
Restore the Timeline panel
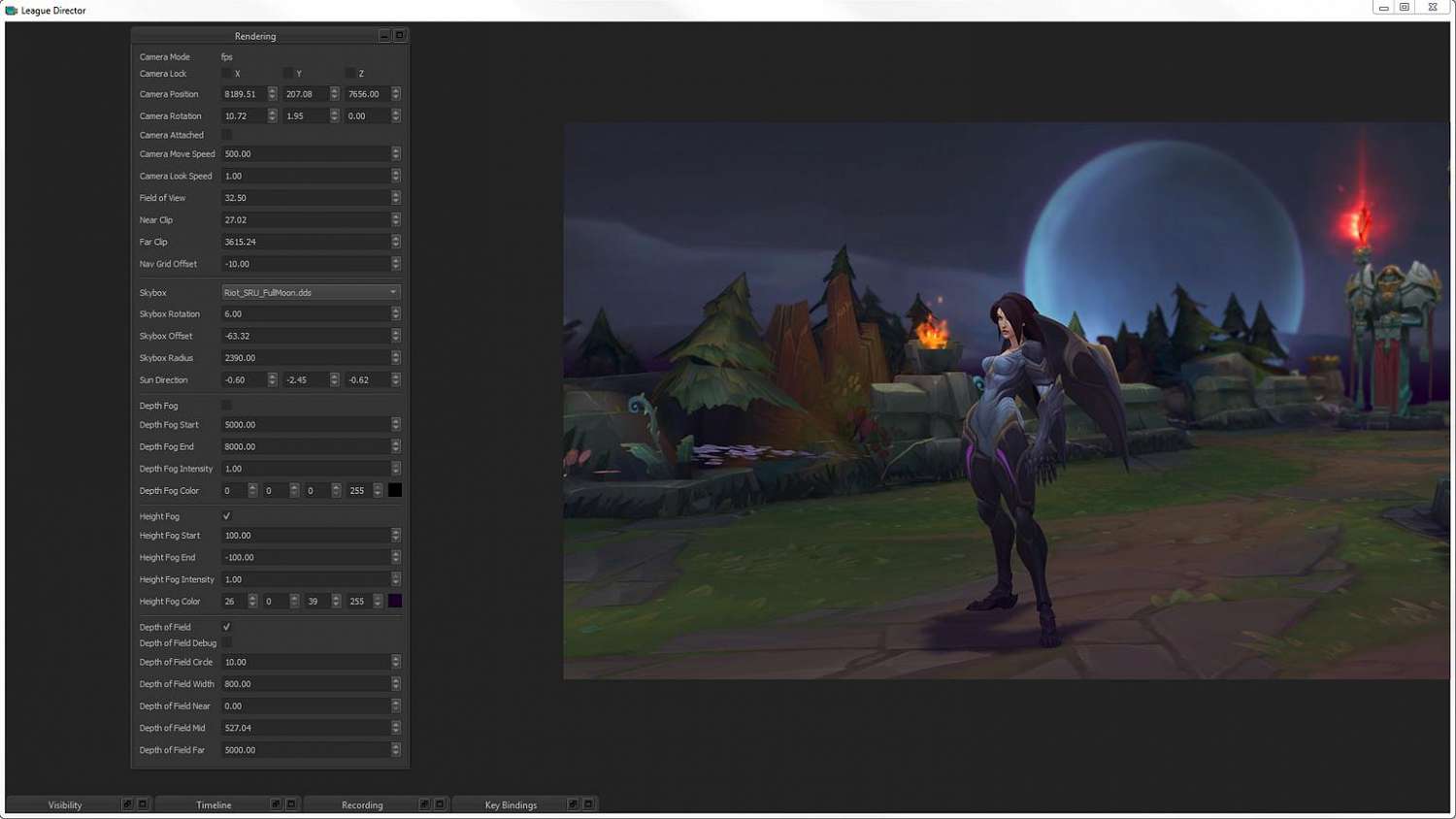(x=276, y=804)
